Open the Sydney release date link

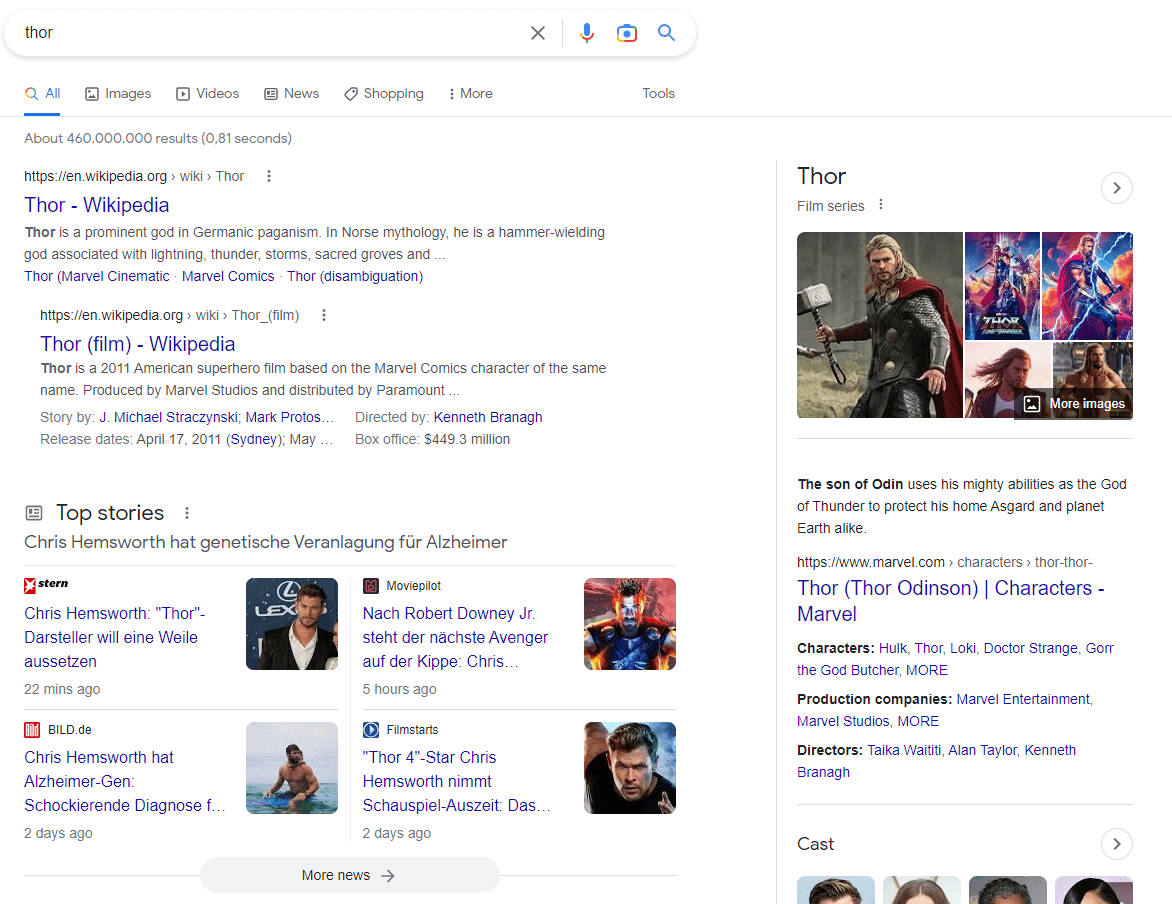click(x=253, y=440)
